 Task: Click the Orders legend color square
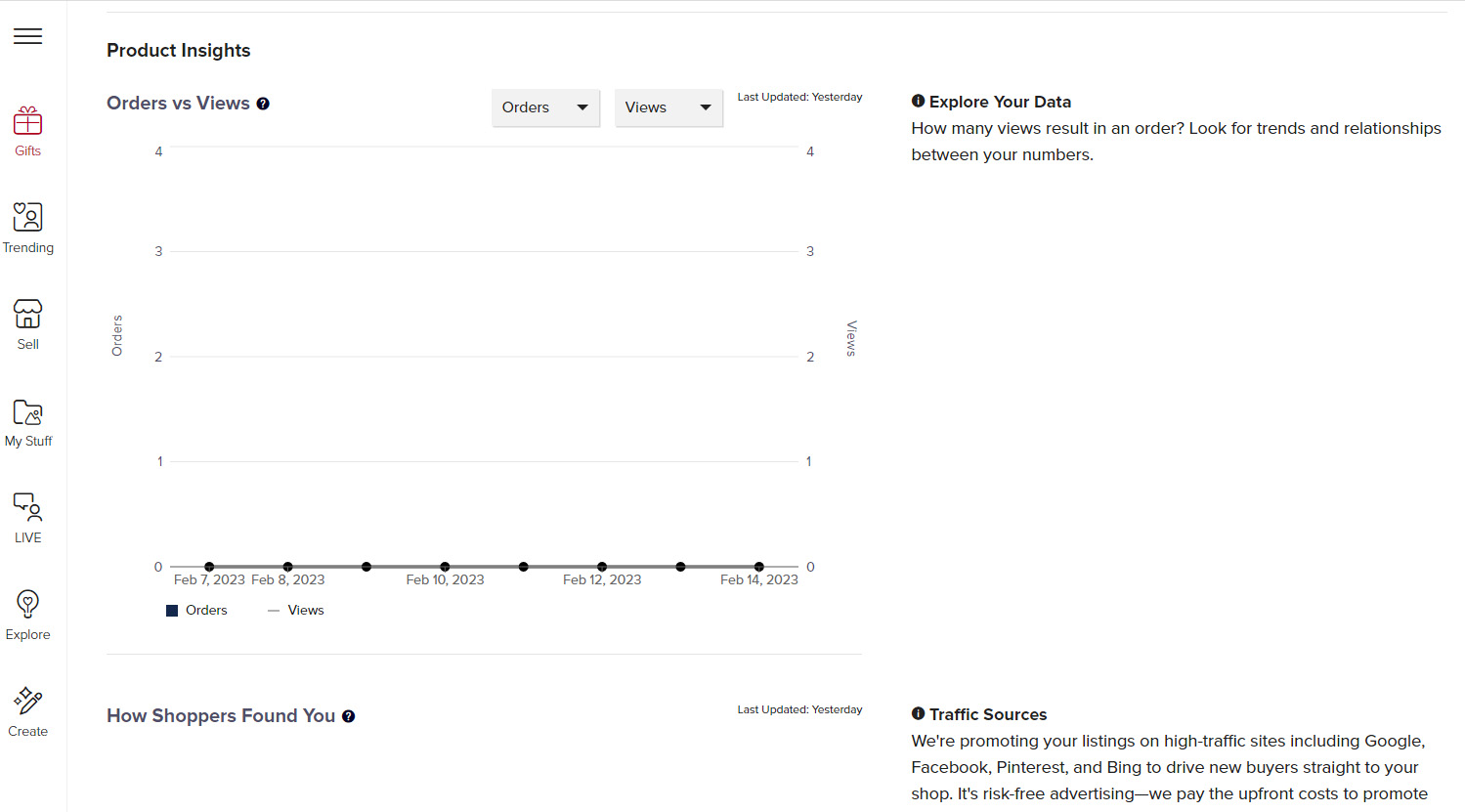[x=172, y=611]
